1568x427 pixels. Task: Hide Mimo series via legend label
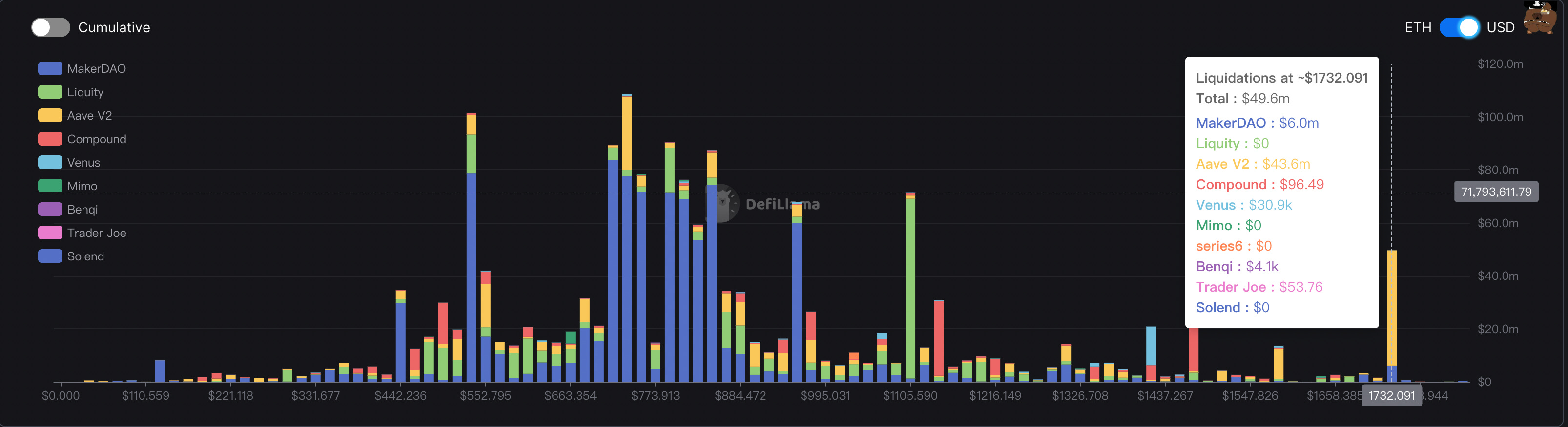point(82,186)
